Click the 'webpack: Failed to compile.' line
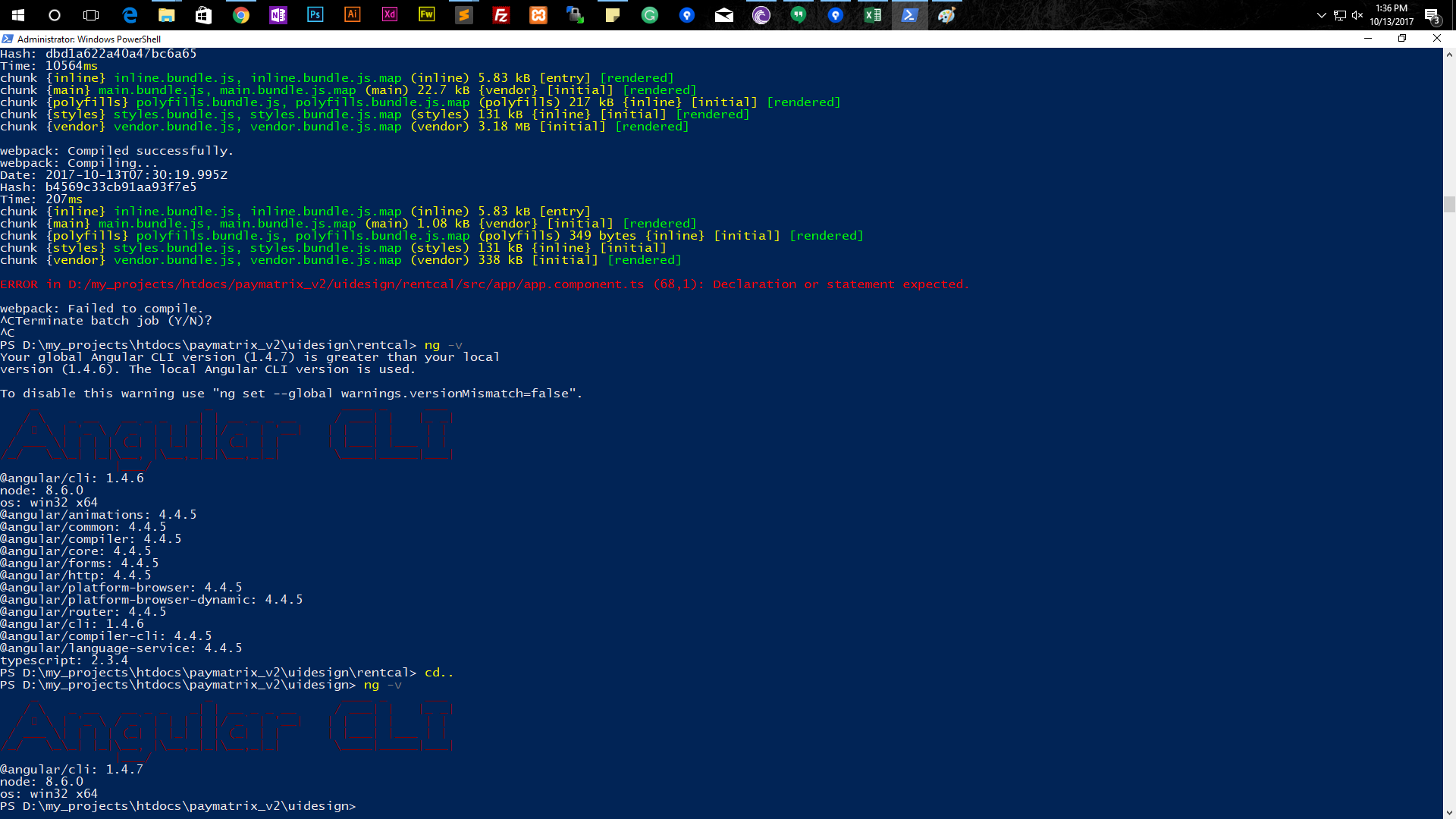1456x819 pixels. pos(102,309)
